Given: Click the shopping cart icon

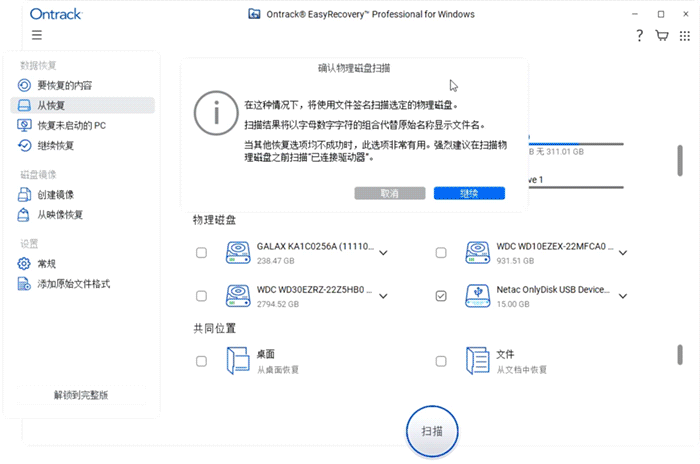Looking at the screenshot, I should click(x=662, y=35).
